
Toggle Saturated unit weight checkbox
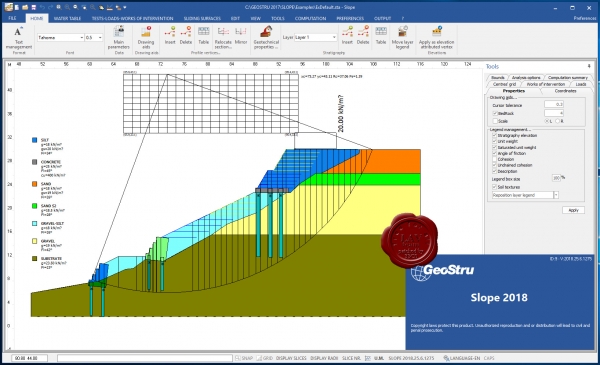[494, 147]
